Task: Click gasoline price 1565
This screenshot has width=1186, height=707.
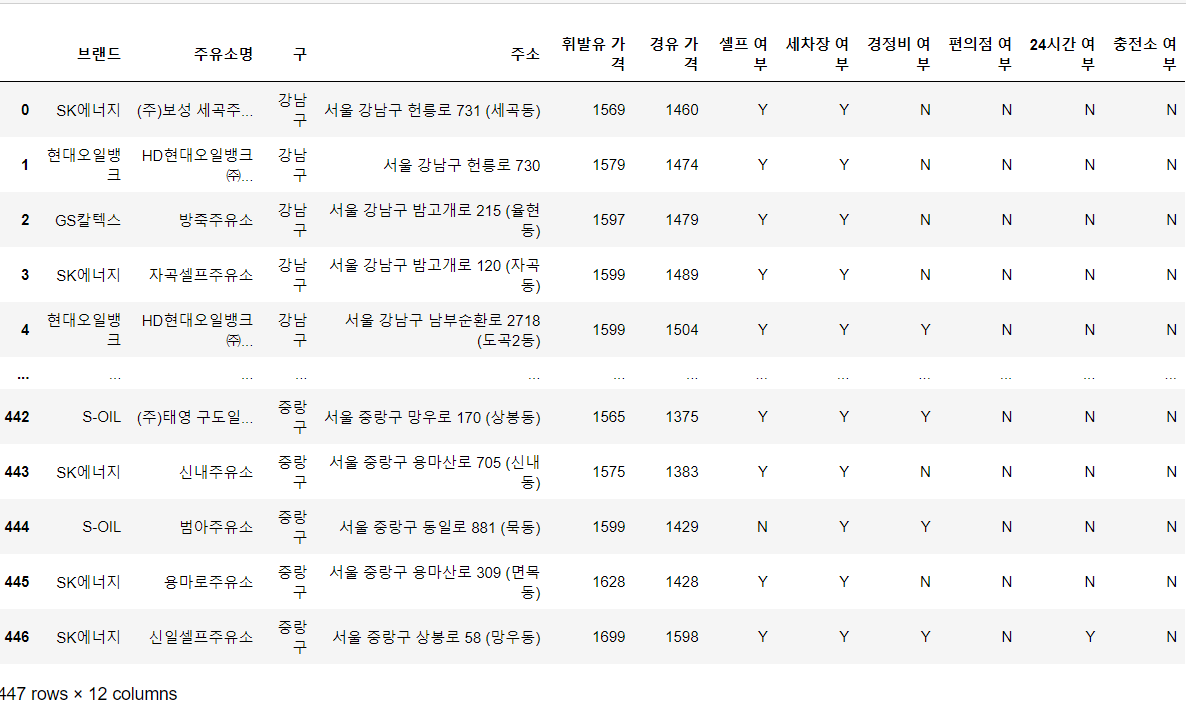Action: 609,417
